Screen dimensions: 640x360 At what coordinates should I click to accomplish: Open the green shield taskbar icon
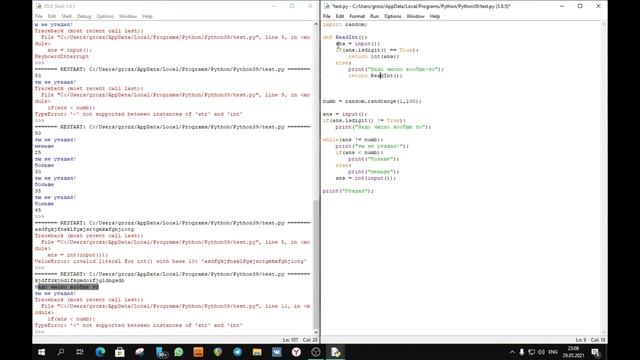point(218,352)
